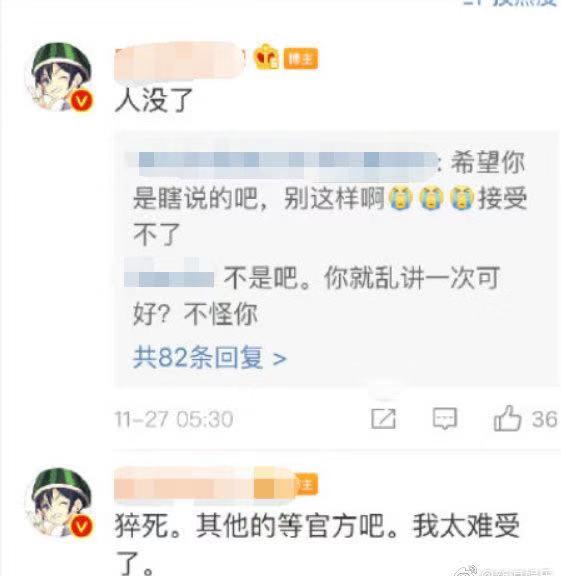Click the first crying emoji in the reply
The image size is (561, 576).
(x=400, y=198)
